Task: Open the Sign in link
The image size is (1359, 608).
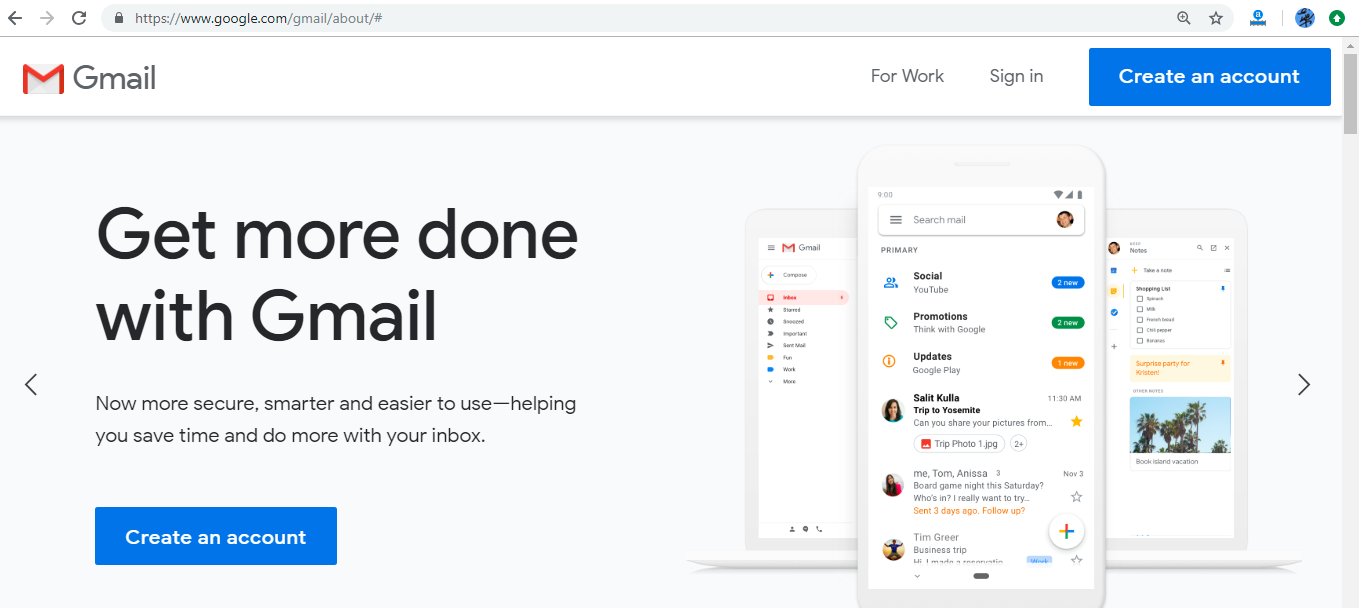Action: coord(1016,76)
